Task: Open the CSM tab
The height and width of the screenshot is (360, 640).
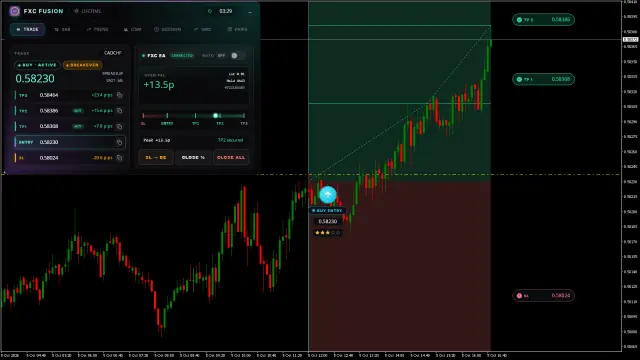Action: (x=132, y=29)
